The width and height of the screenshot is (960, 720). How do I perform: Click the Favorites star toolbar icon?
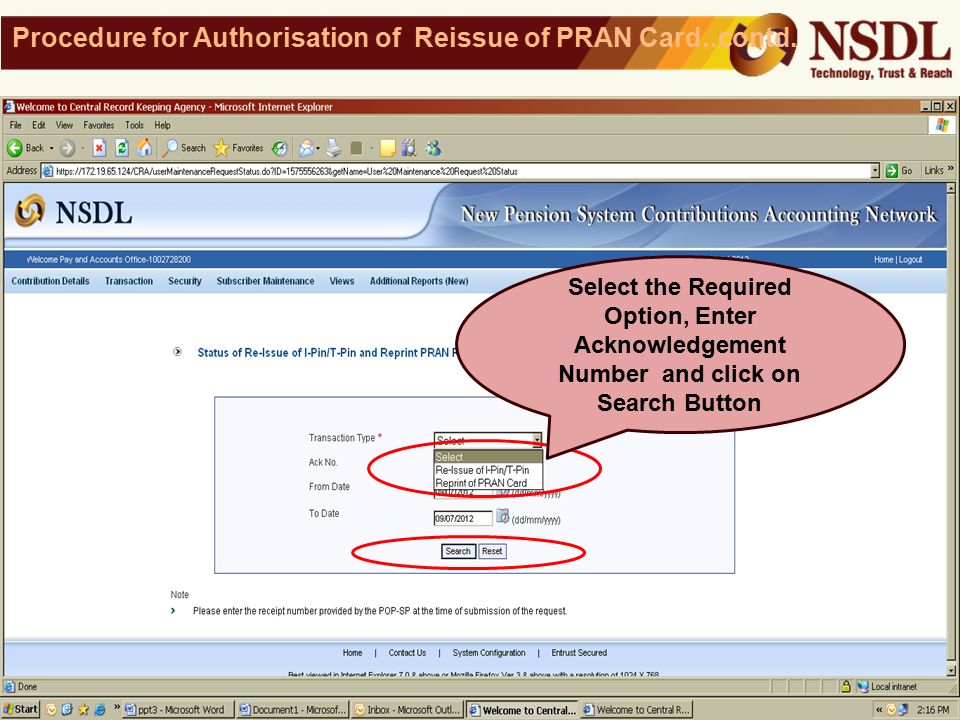221,148
